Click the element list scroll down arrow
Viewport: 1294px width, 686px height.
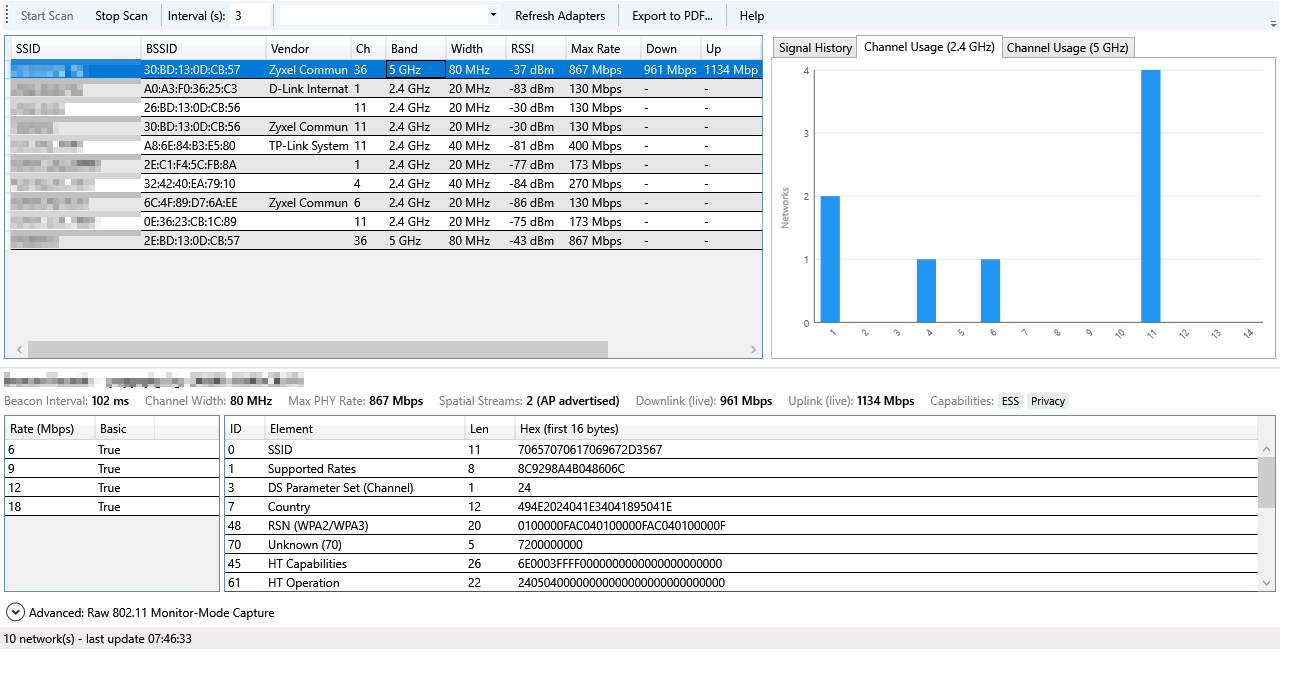(1267, 583)
